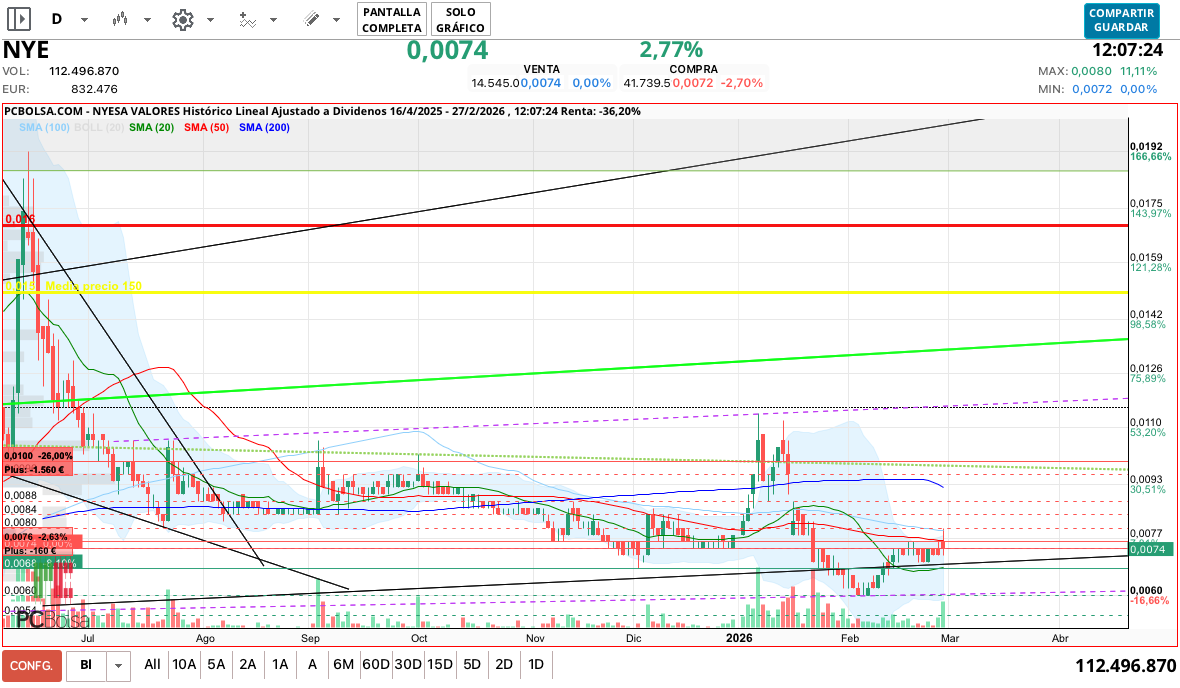Expand the BI dropdown arrow
This screenshot has width=1180, height=688.
click(x=118, y=665)
